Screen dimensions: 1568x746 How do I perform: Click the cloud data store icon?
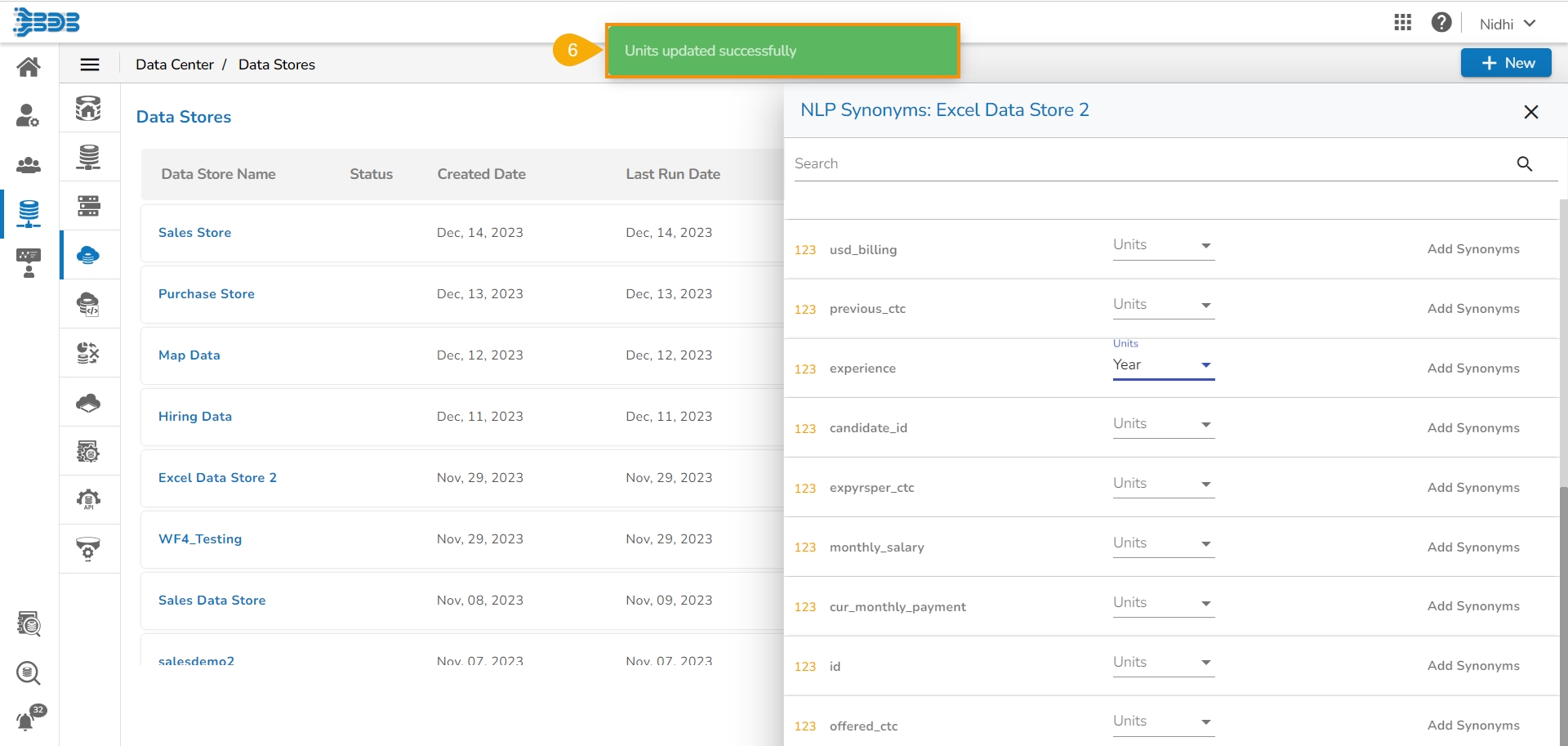88,255
